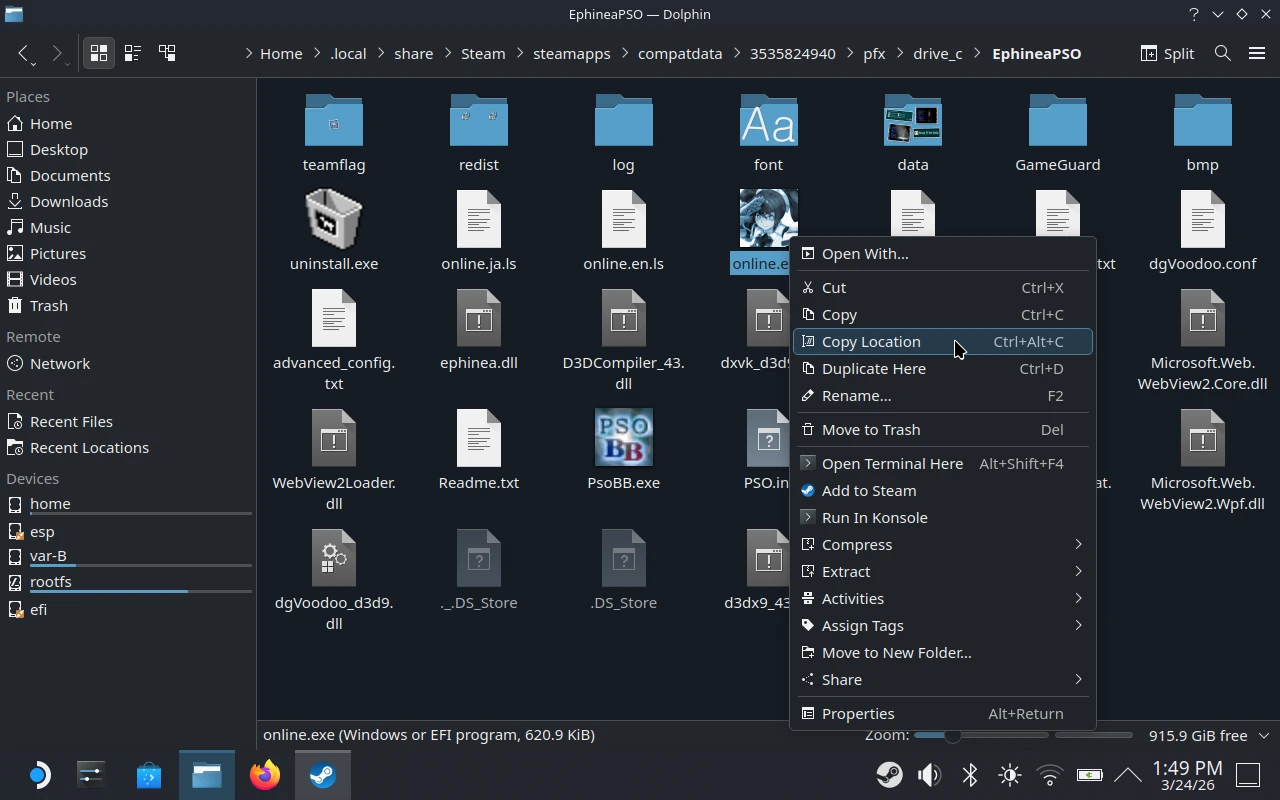The image size is (1280, 800).
Task: Switch to Compact view mode
Action: [x=132, y=53]
